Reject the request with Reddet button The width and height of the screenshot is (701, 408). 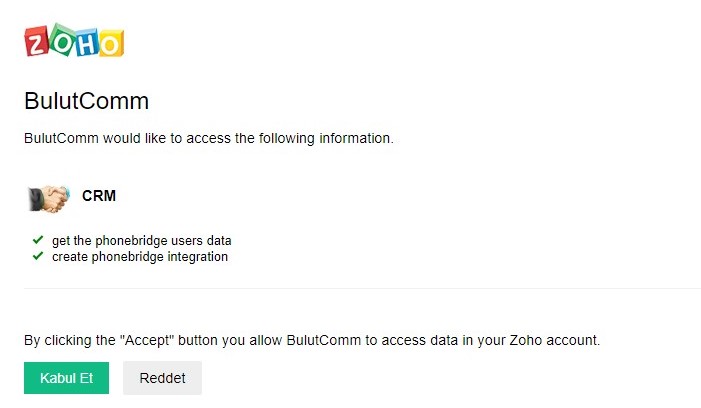coord(162,378)
